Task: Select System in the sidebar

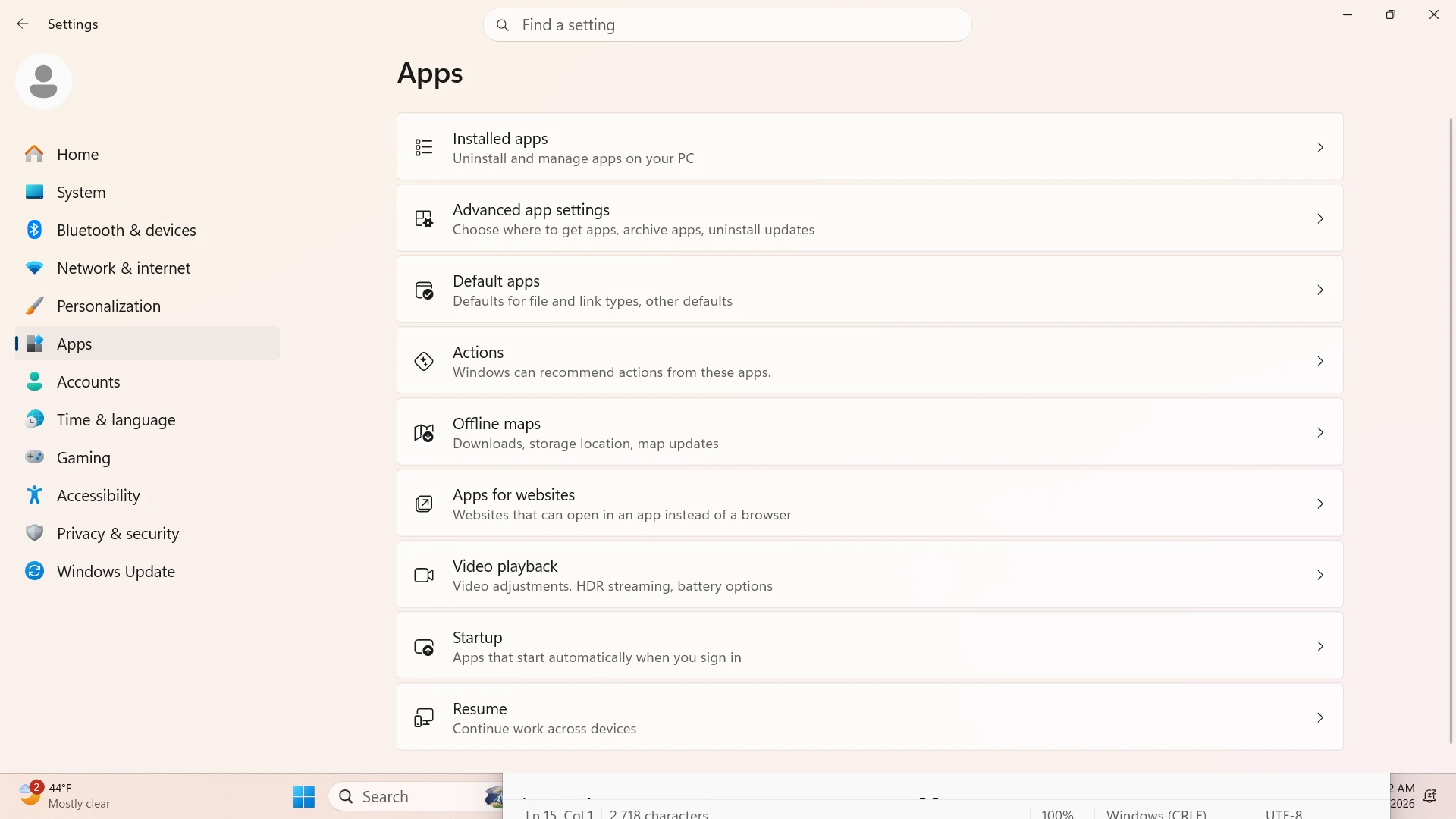Action: [147, 192]
